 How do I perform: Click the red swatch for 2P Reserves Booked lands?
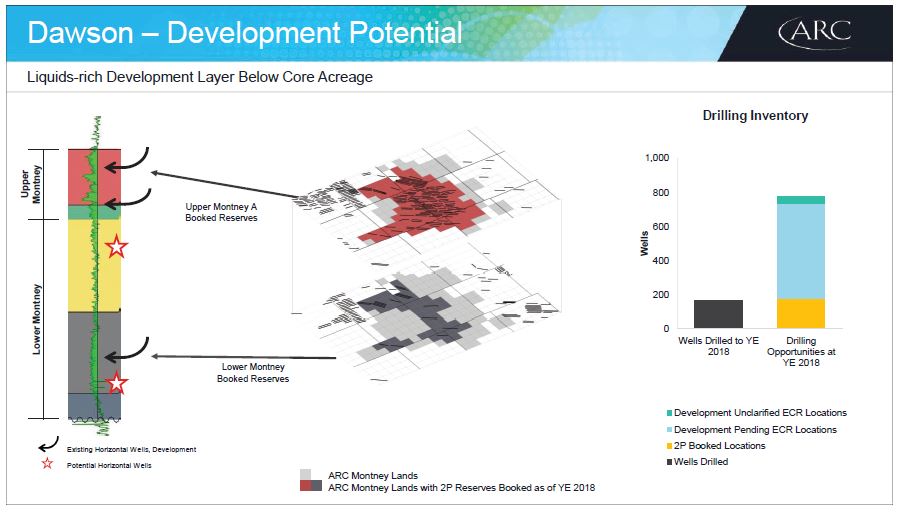[x=305, y=486]
